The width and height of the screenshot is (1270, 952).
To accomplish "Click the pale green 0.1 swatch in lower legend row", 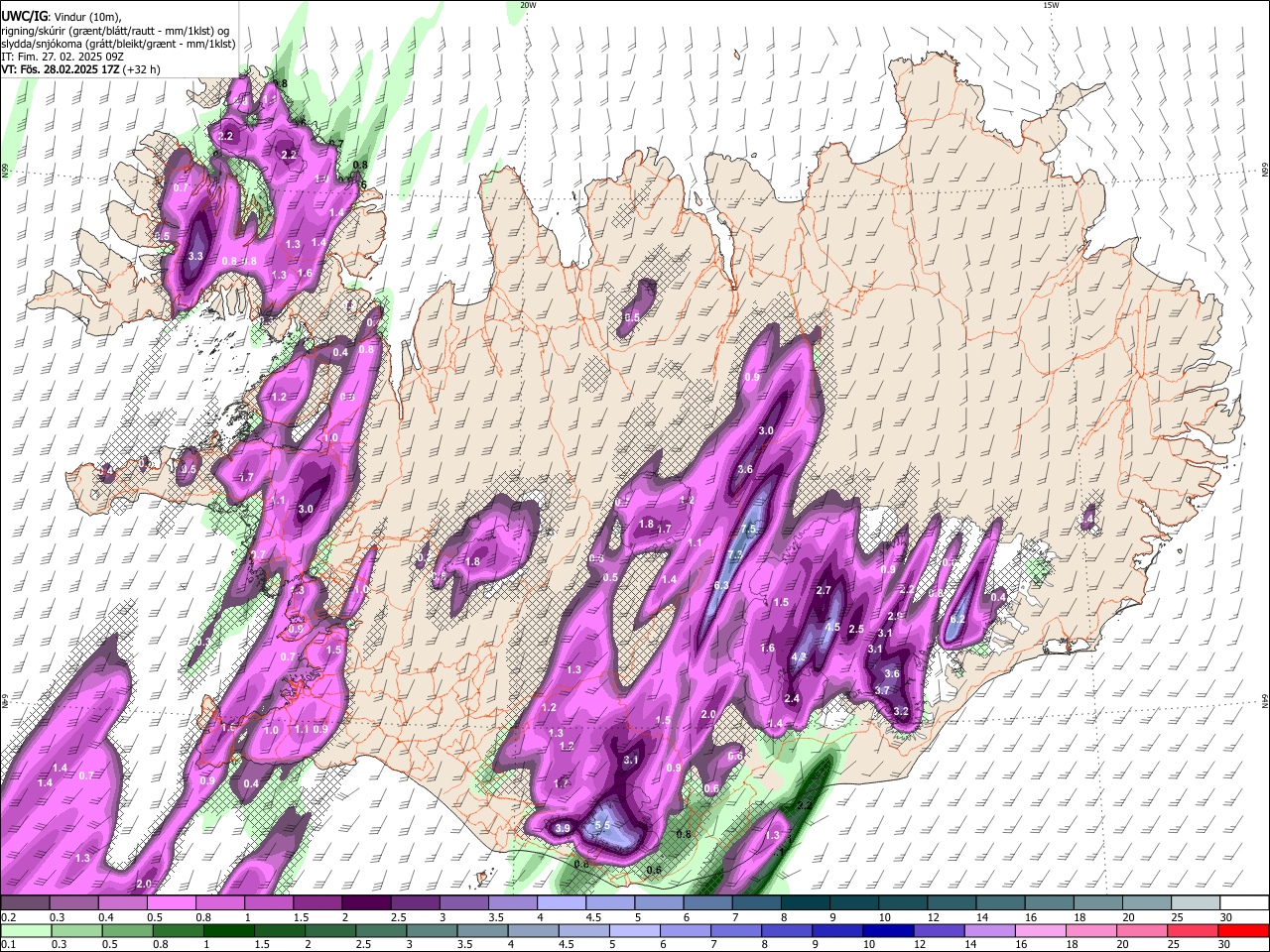I will (25, 930).
